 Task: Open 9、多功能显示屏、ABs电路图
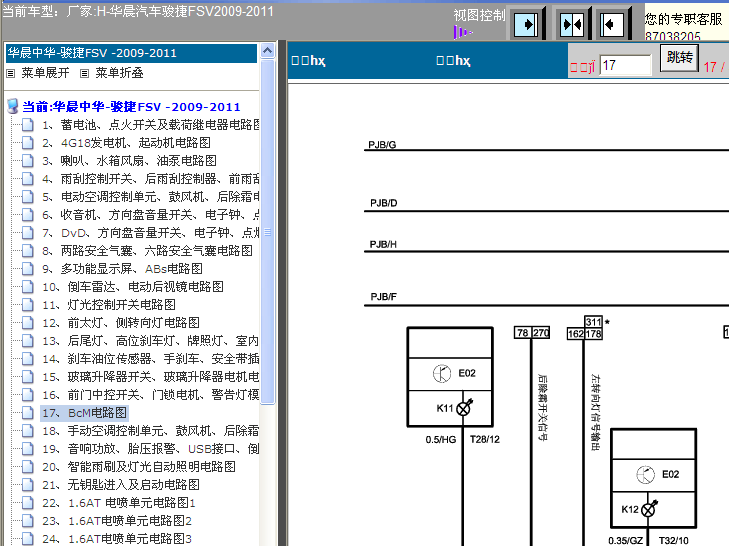pos(122,269)
